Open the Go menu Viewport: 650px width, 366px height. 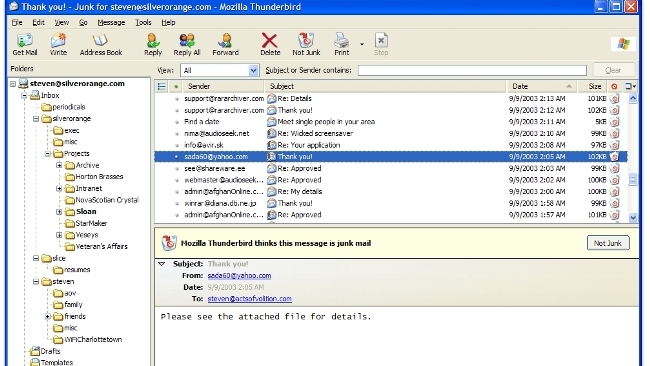coord(83,22)
